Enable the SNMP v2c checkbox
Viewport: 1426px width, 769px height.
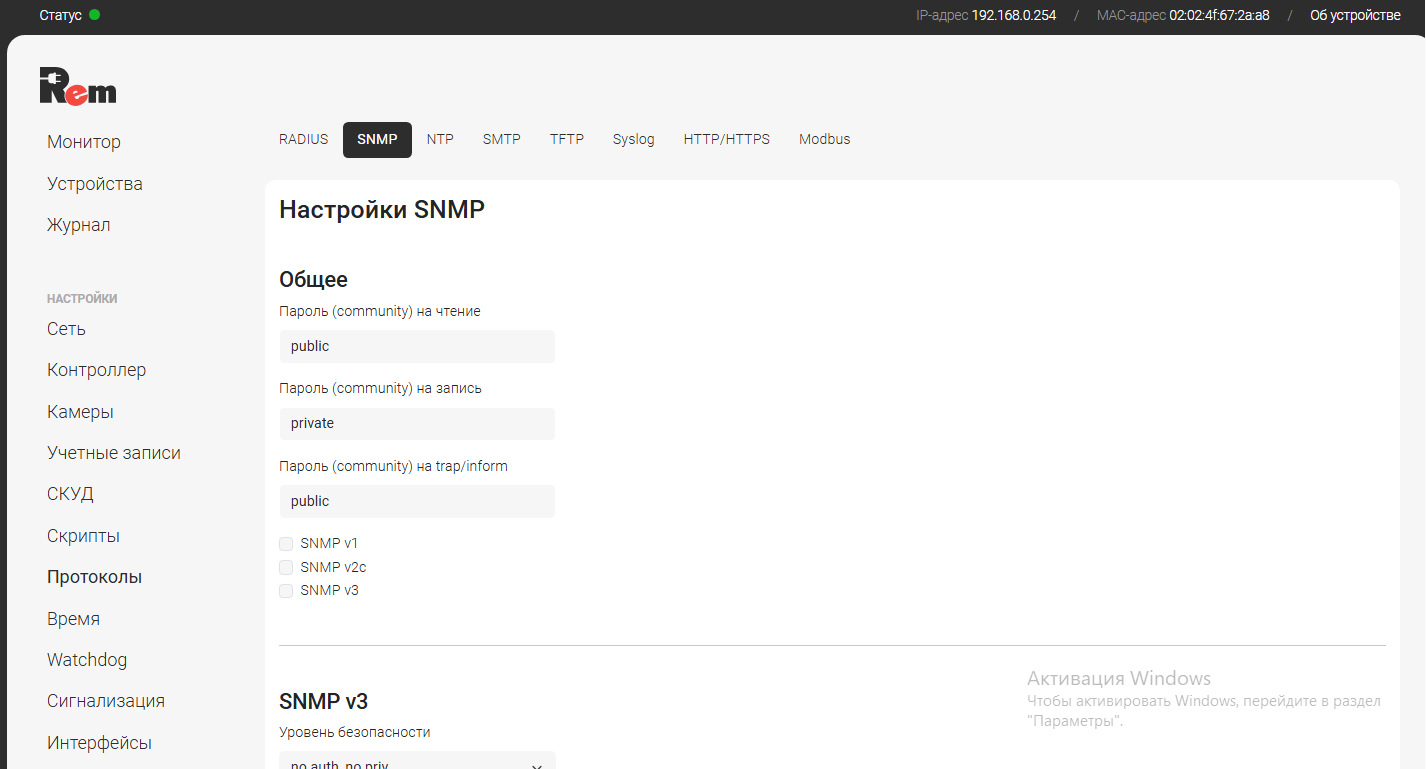tap(286, 567)
